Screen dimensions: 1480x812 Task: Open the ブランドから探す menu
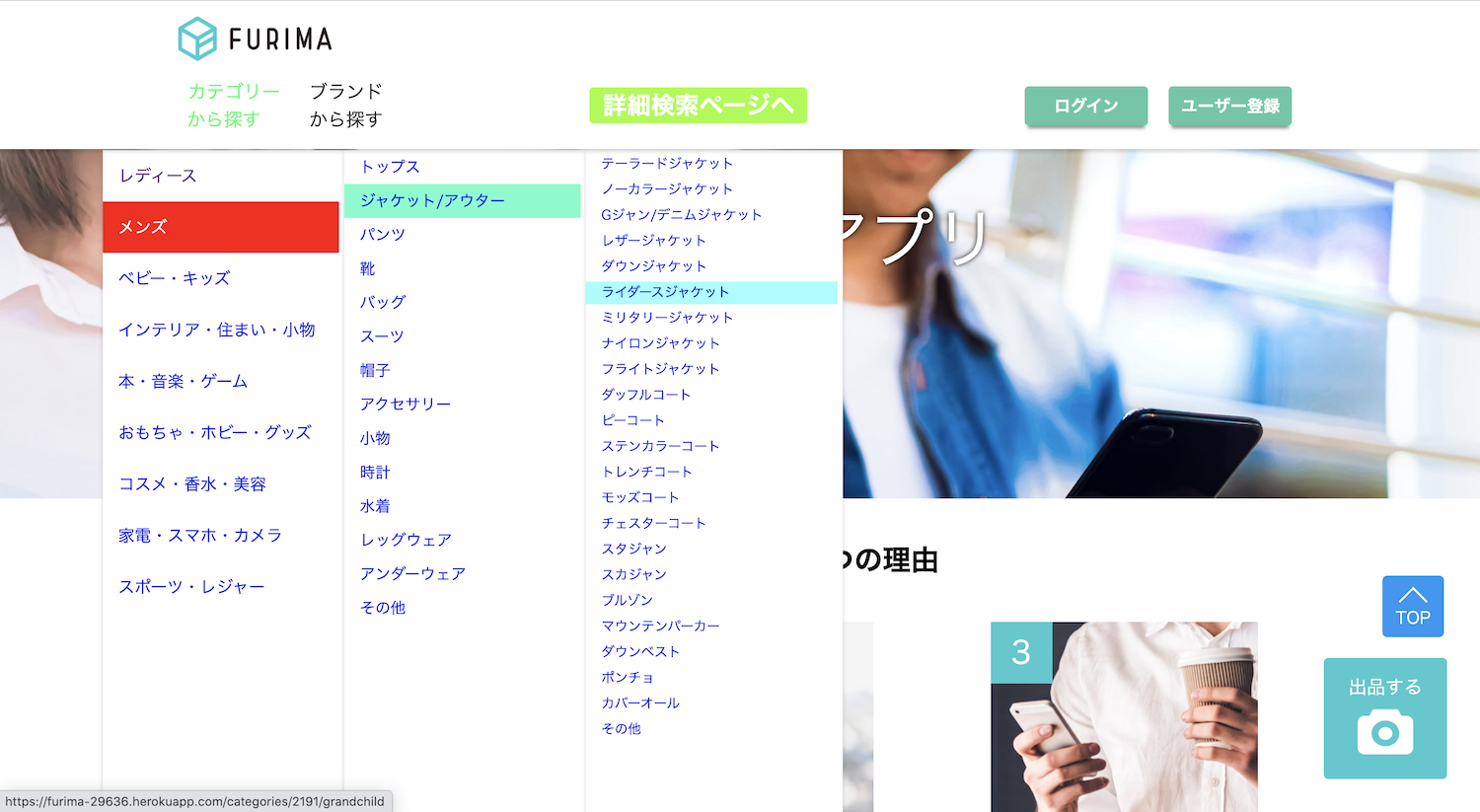pyautogui.click(x=345, y=105)
